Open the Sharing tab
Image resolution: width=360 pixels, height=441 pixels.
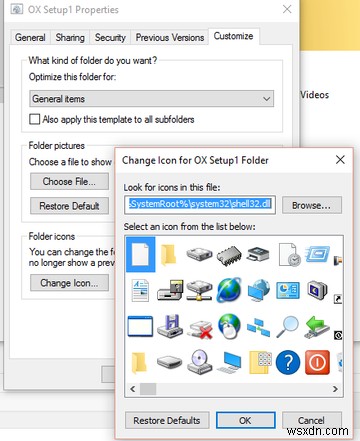(70, 37)
